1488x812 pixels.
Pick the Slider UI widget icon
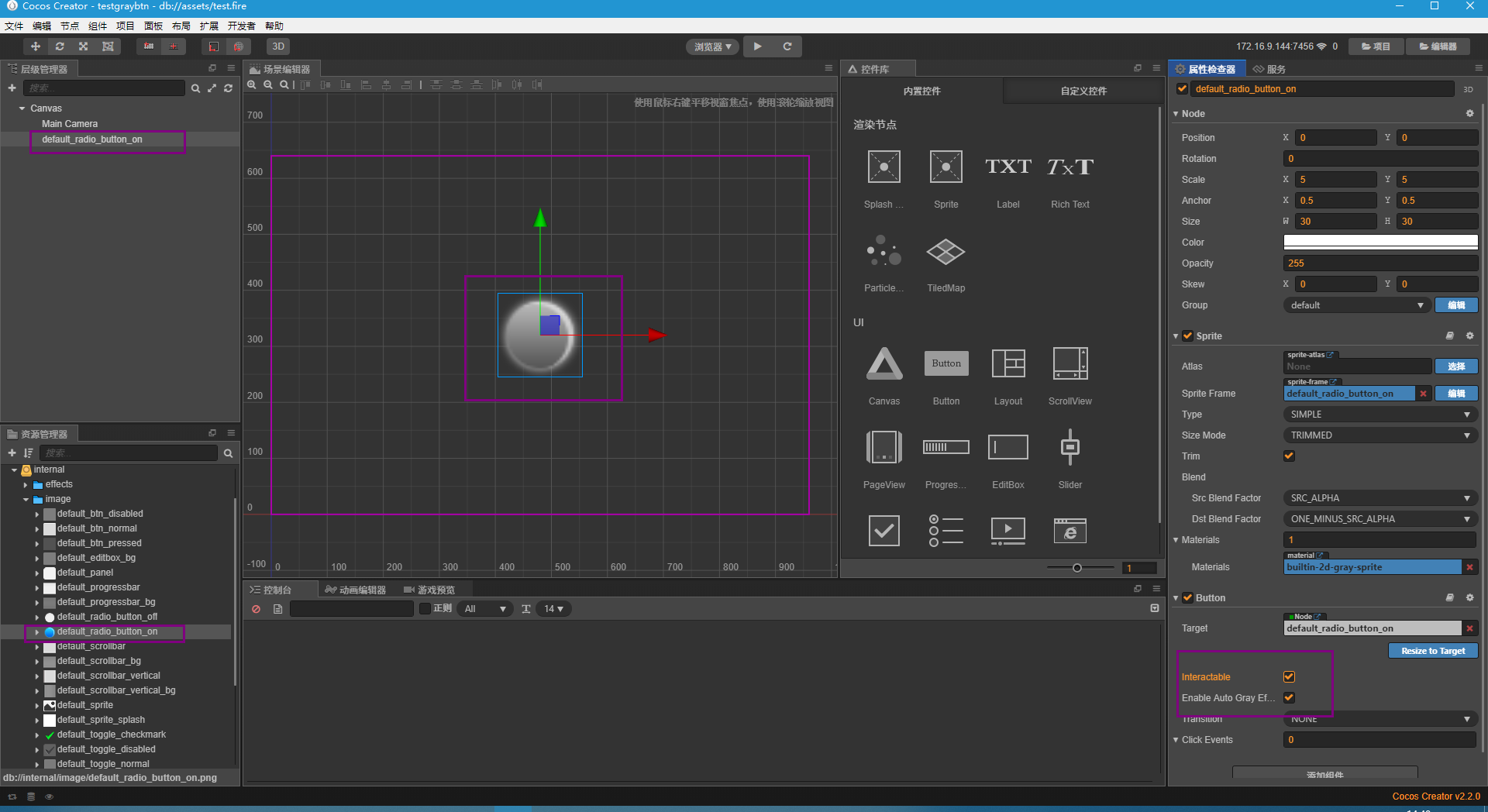click(1070, 447)
